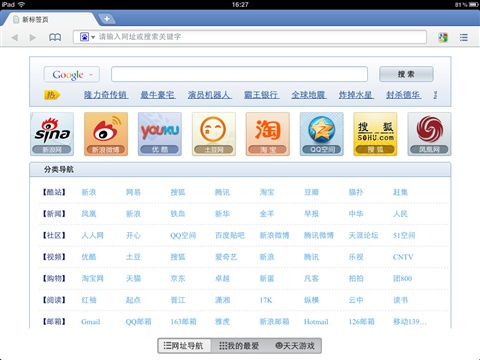Open the 全球地震 hot search link
This screenshot has width=480, height=360.
pyautogui.click(x=308, y=95)
